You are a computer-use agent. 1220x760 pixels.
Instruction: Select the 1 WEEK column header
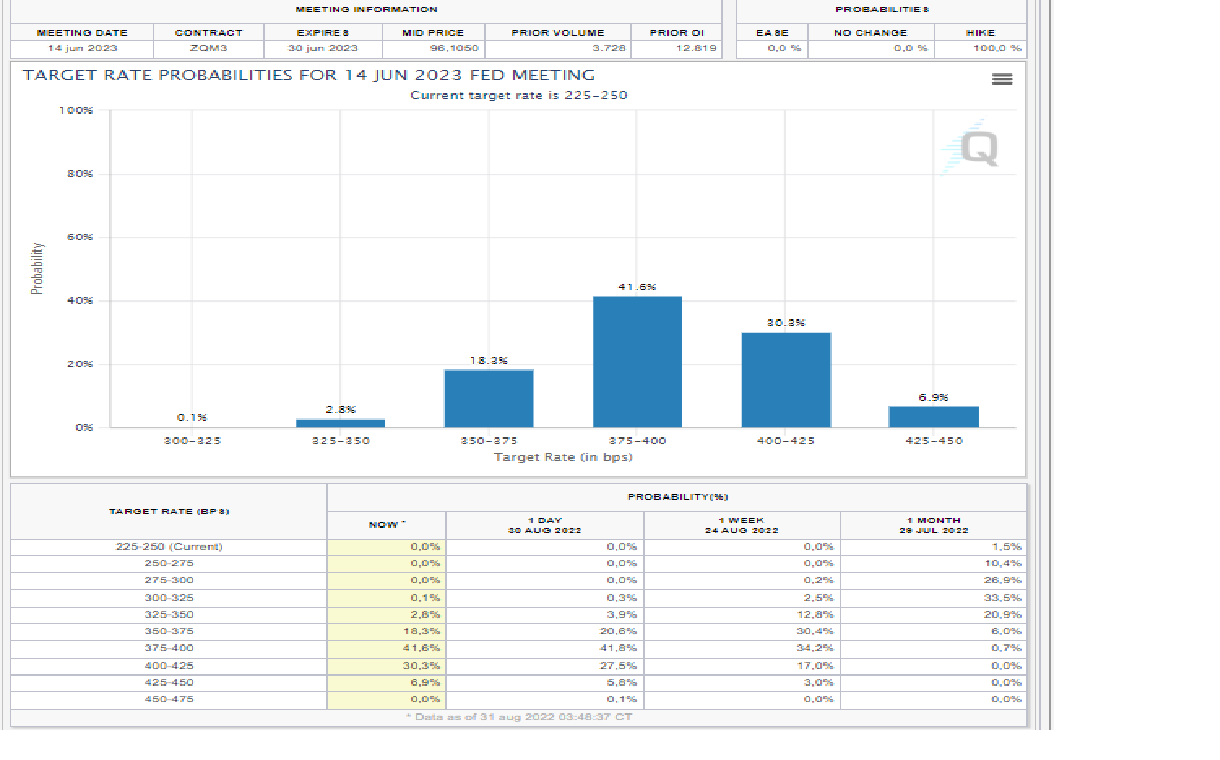click(742, 524)
